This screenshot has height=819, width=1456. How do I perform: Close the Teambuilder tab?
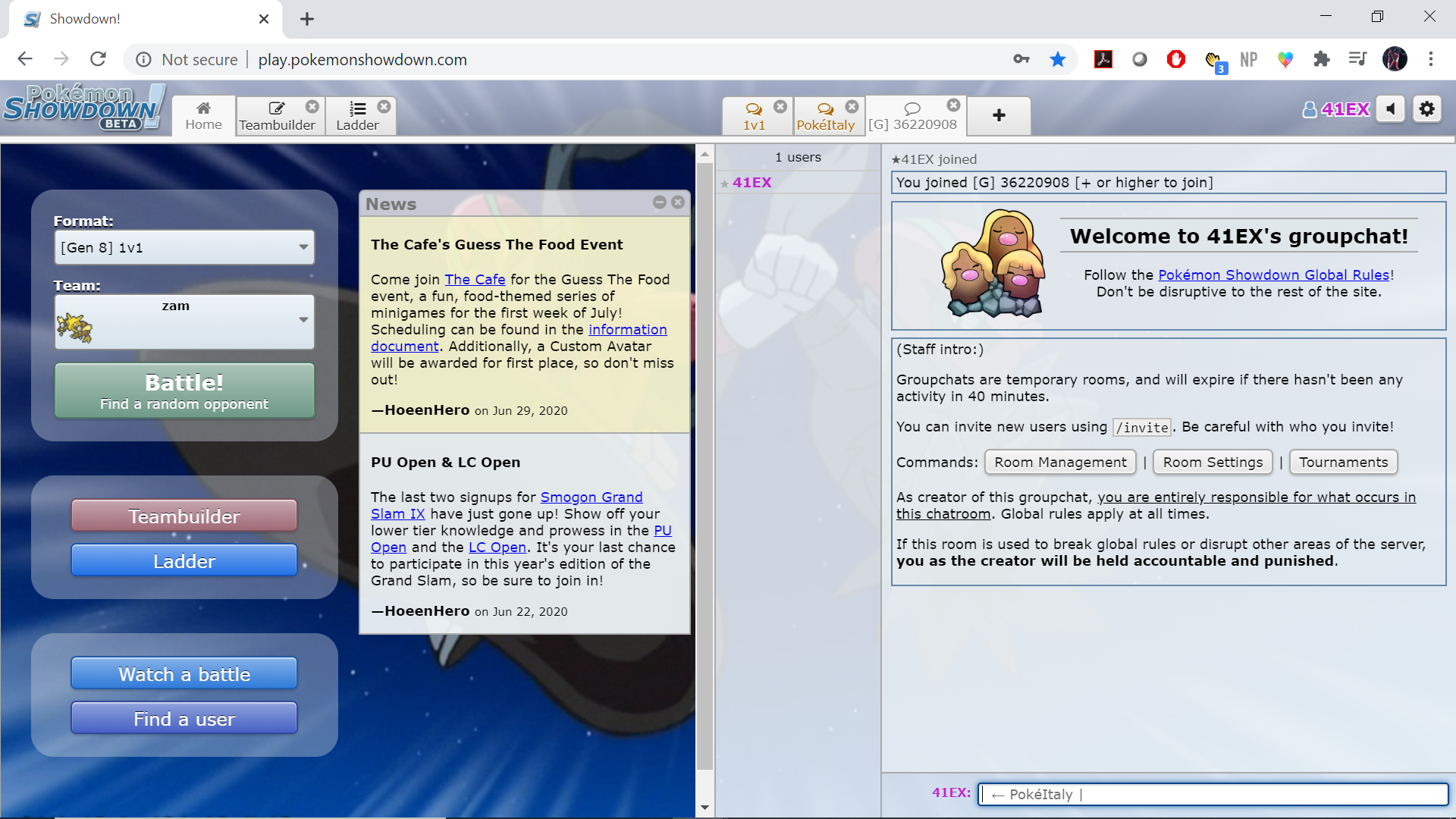coord(312,106)
